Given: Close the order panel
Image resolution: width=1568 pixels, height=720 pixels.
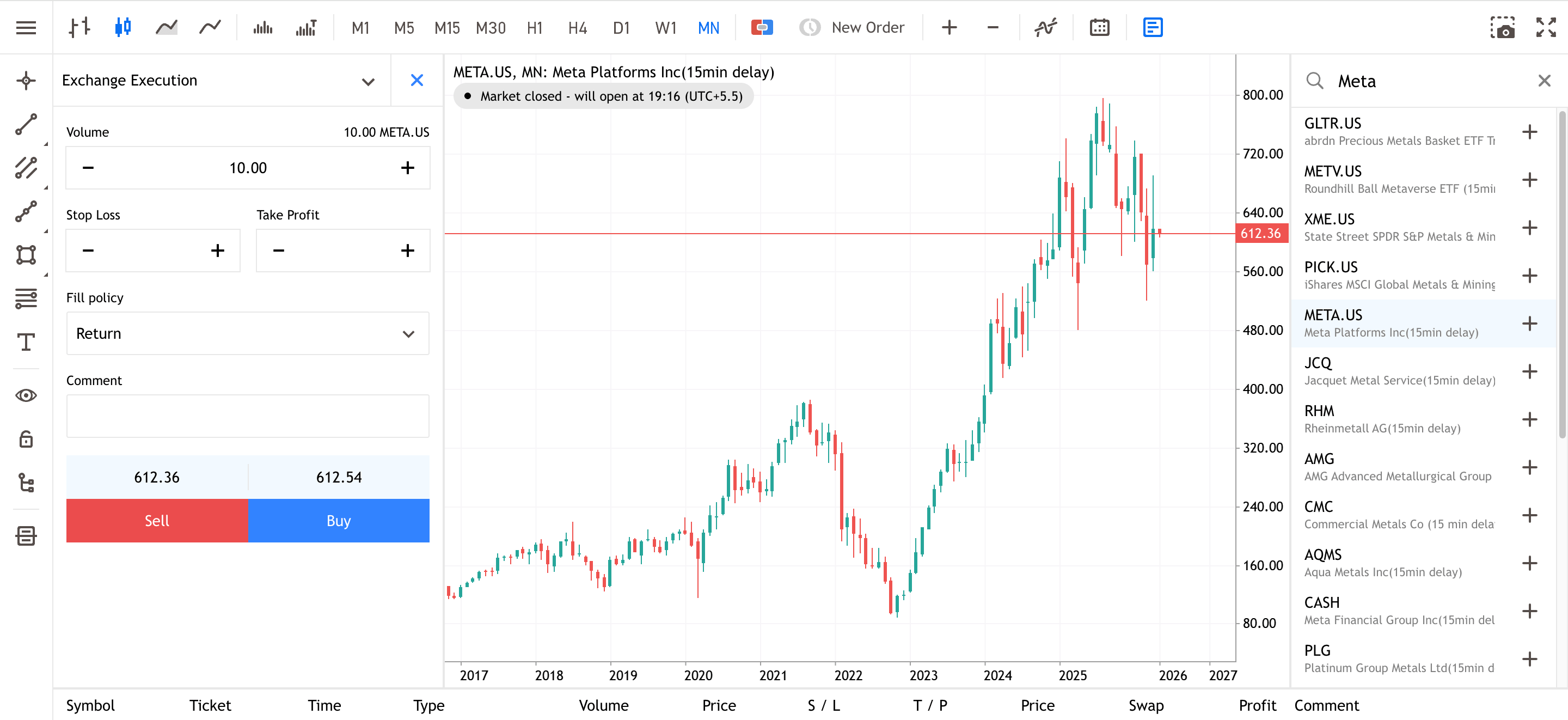Looking at the screenshot, I should click(x=417, y=81).
